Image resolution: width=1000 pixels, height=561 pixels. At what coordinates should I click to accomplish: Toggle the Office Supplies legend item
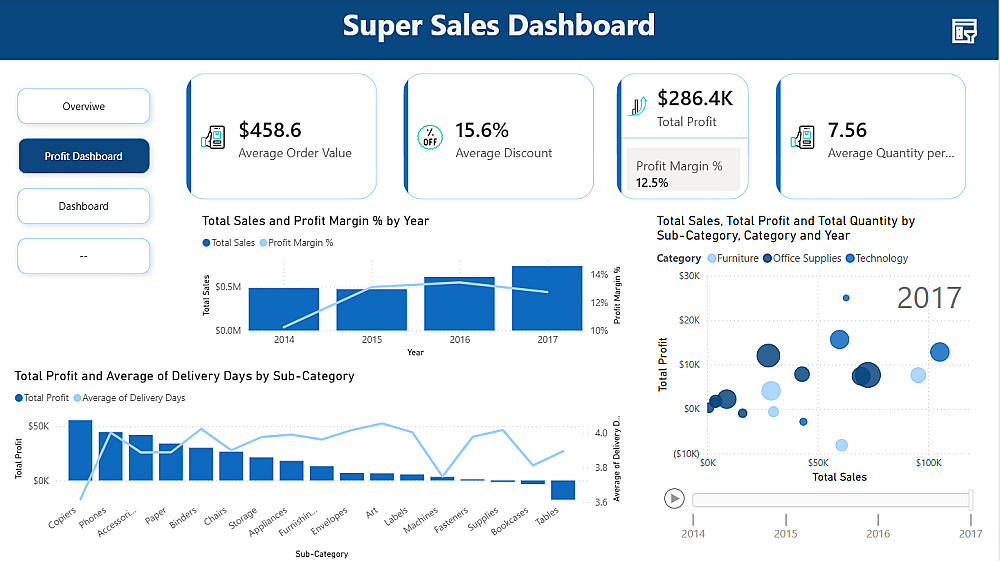(802, 258)
